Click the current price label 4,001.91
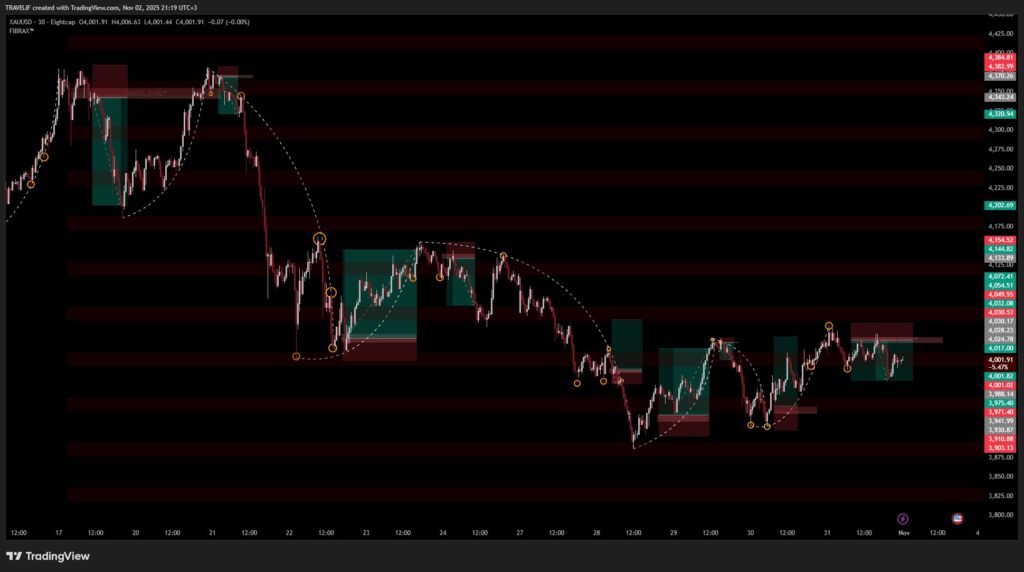The width and height of the screenshot is (1024, 572). (x=999, y=360)
